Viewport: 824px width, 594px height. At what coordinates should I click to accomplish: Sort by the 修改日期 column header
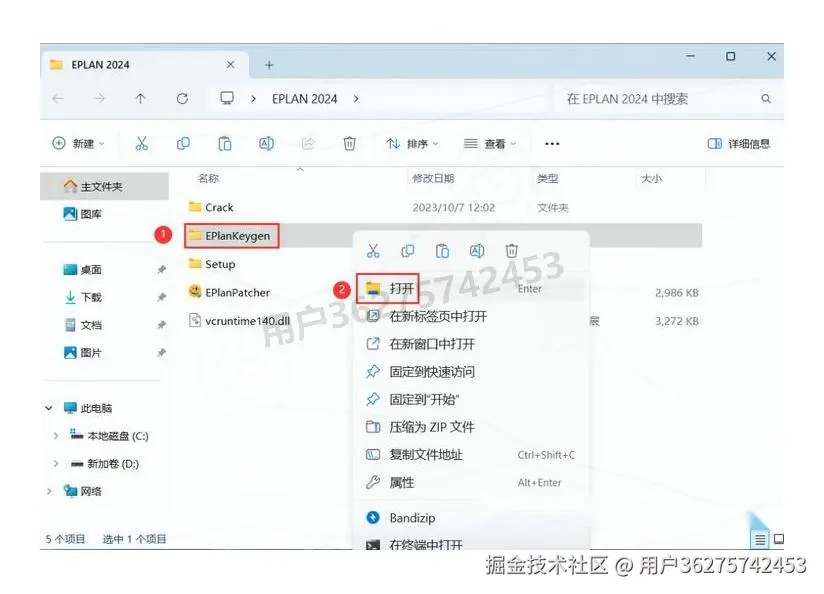433,178
